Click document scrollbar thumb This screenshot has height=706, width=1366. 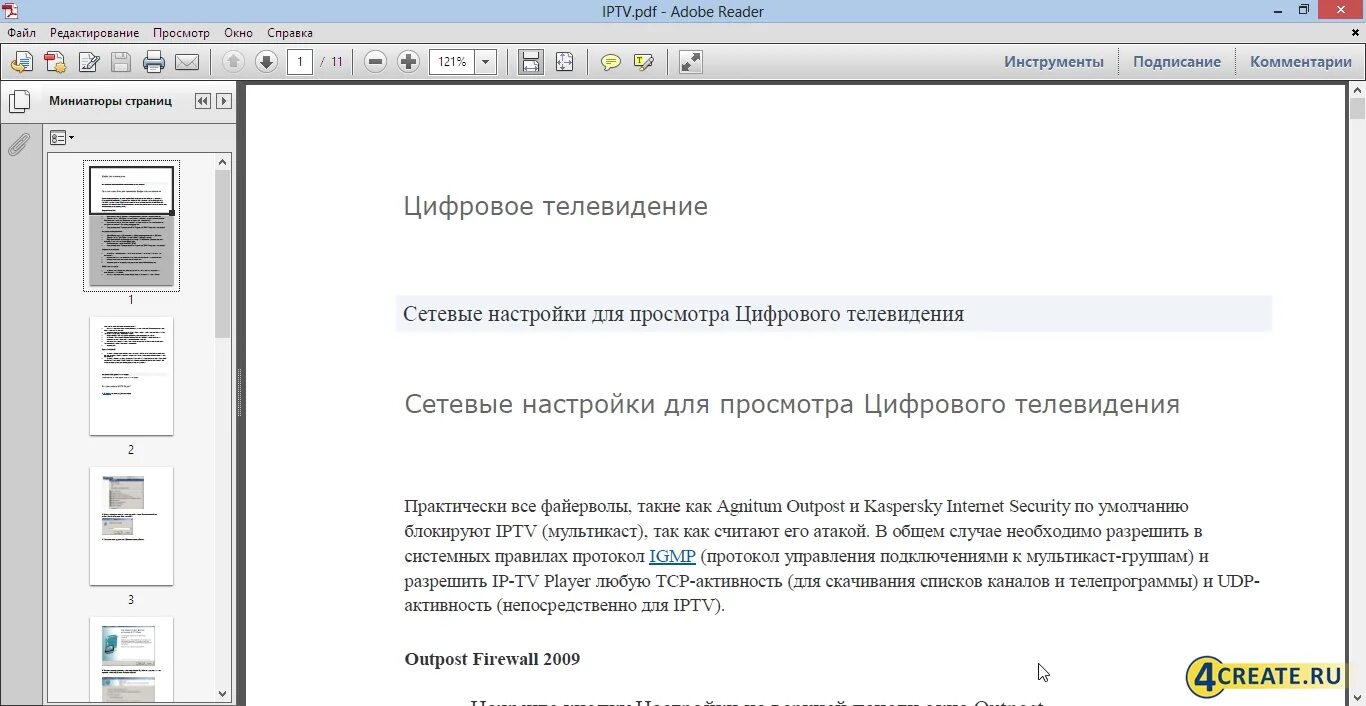coord(1357,110)
